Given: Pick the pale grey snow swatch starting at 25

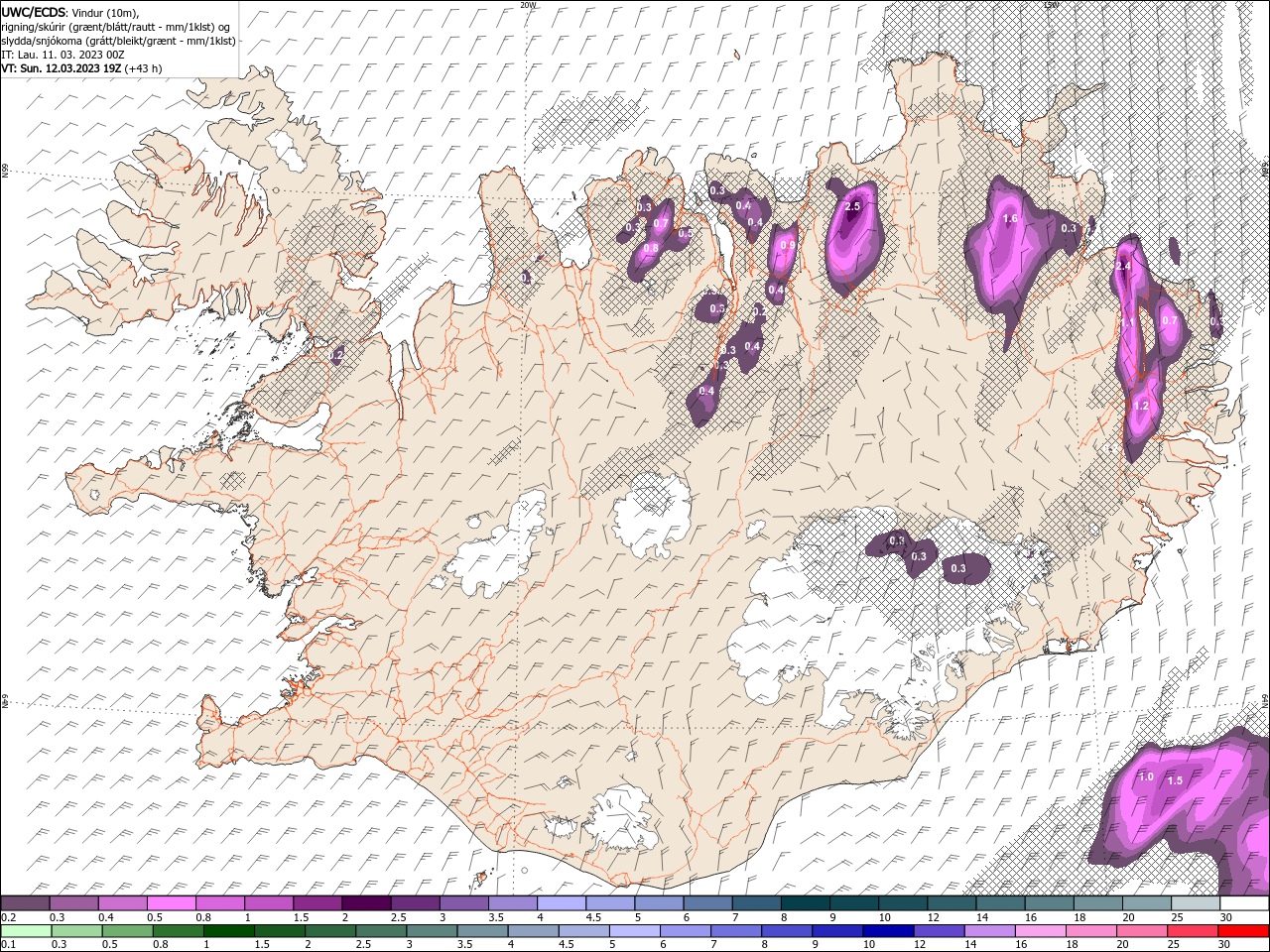Looking at the screenshot, I should pyautogui.click(x=1197, y=903).
